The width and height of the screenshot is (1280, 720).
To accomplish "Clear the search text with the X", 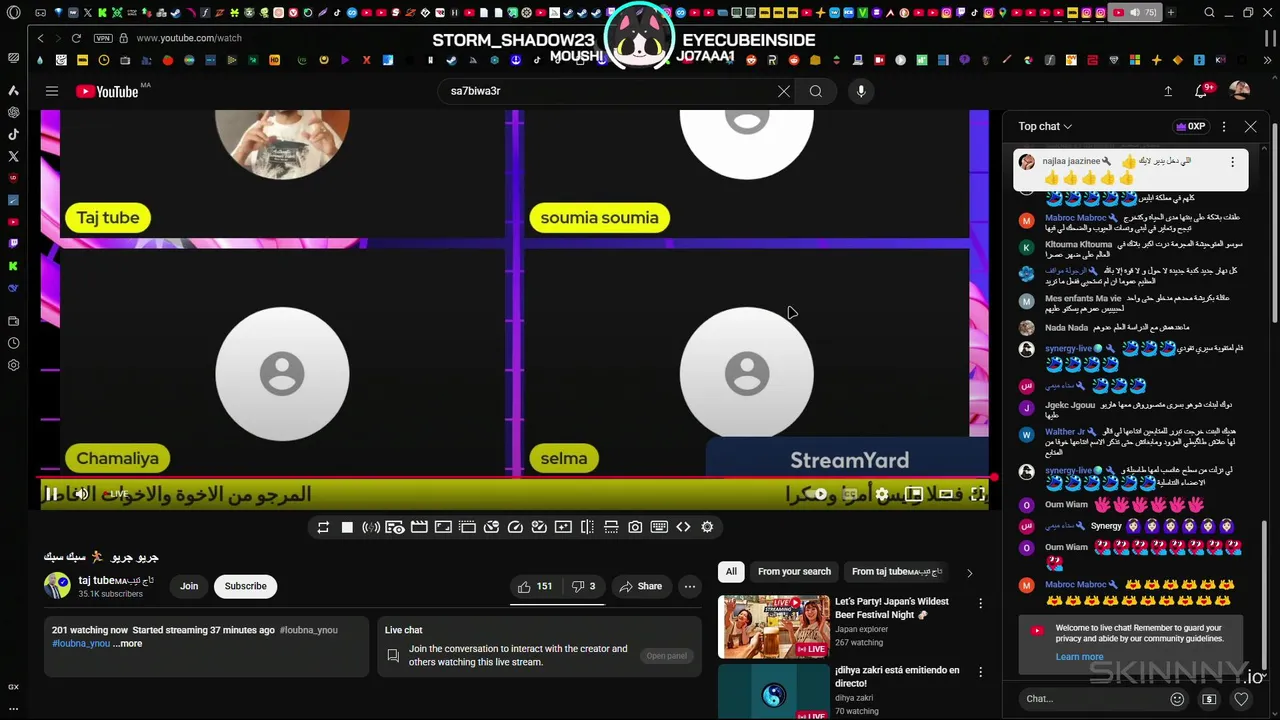I will point(784,91).
